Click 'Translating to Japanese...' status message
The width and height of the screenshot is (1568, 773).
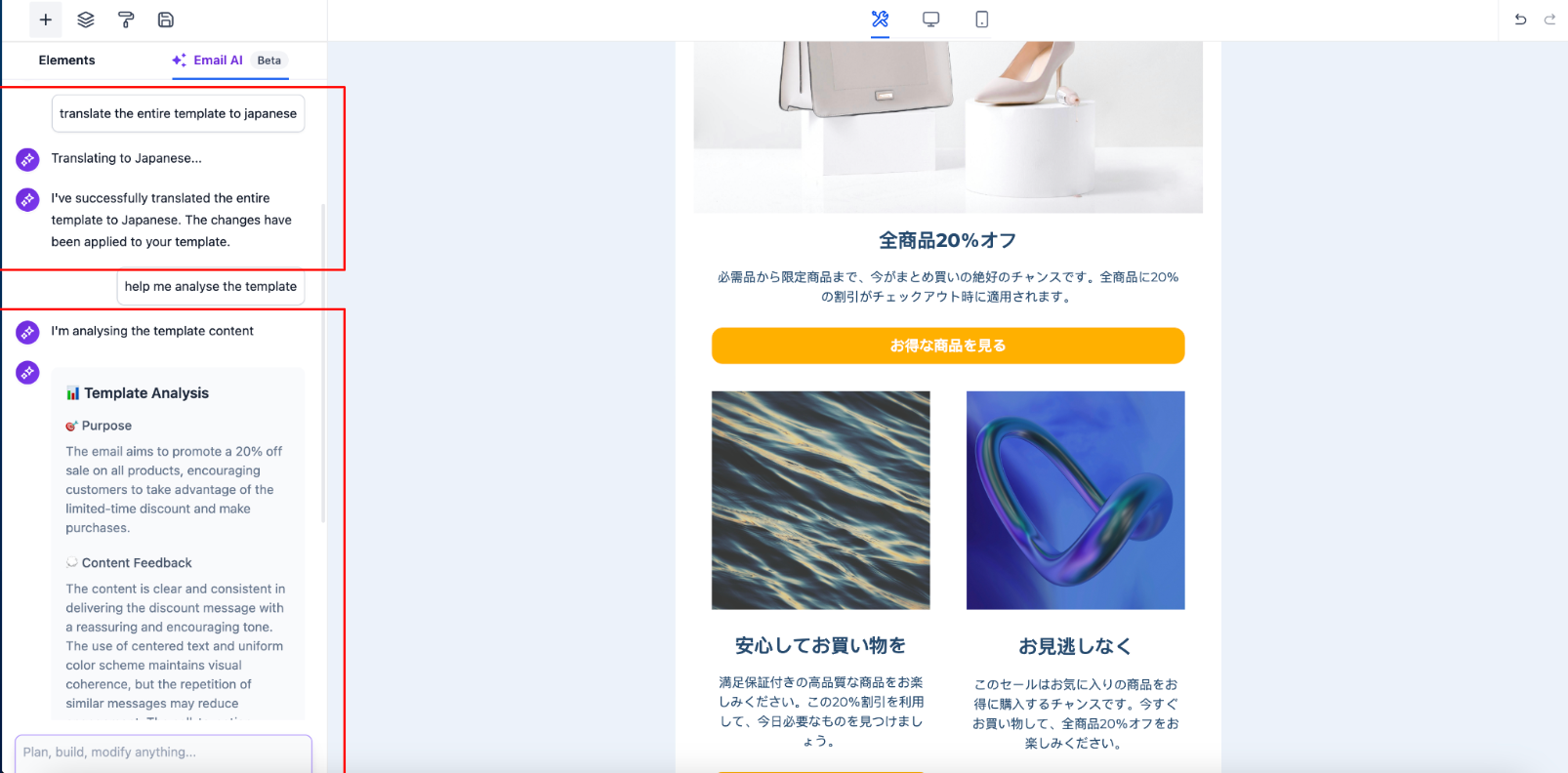(127, 158)
